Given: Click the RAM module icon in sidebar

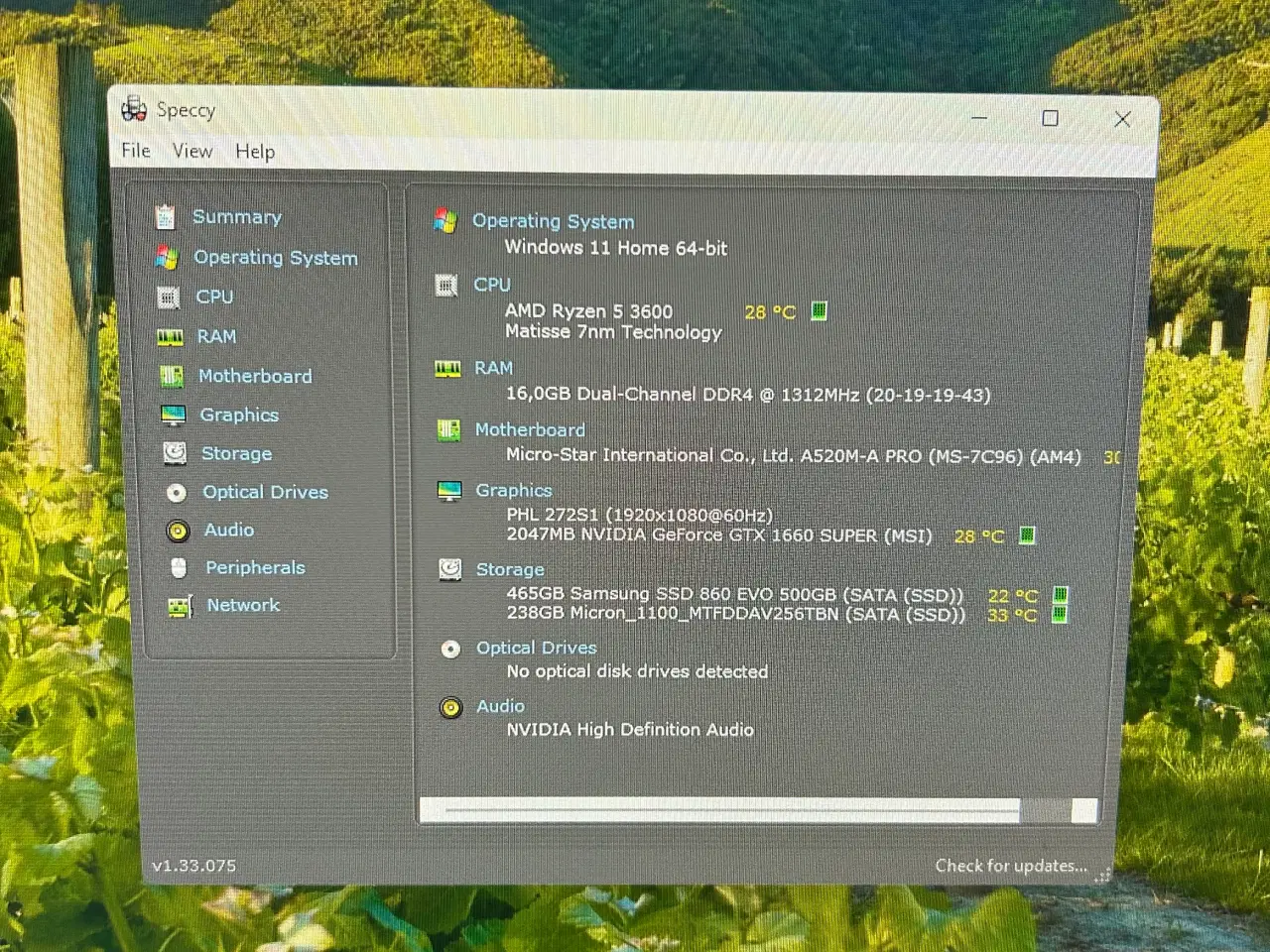Looking at the screenshot, I should point(170,337).
